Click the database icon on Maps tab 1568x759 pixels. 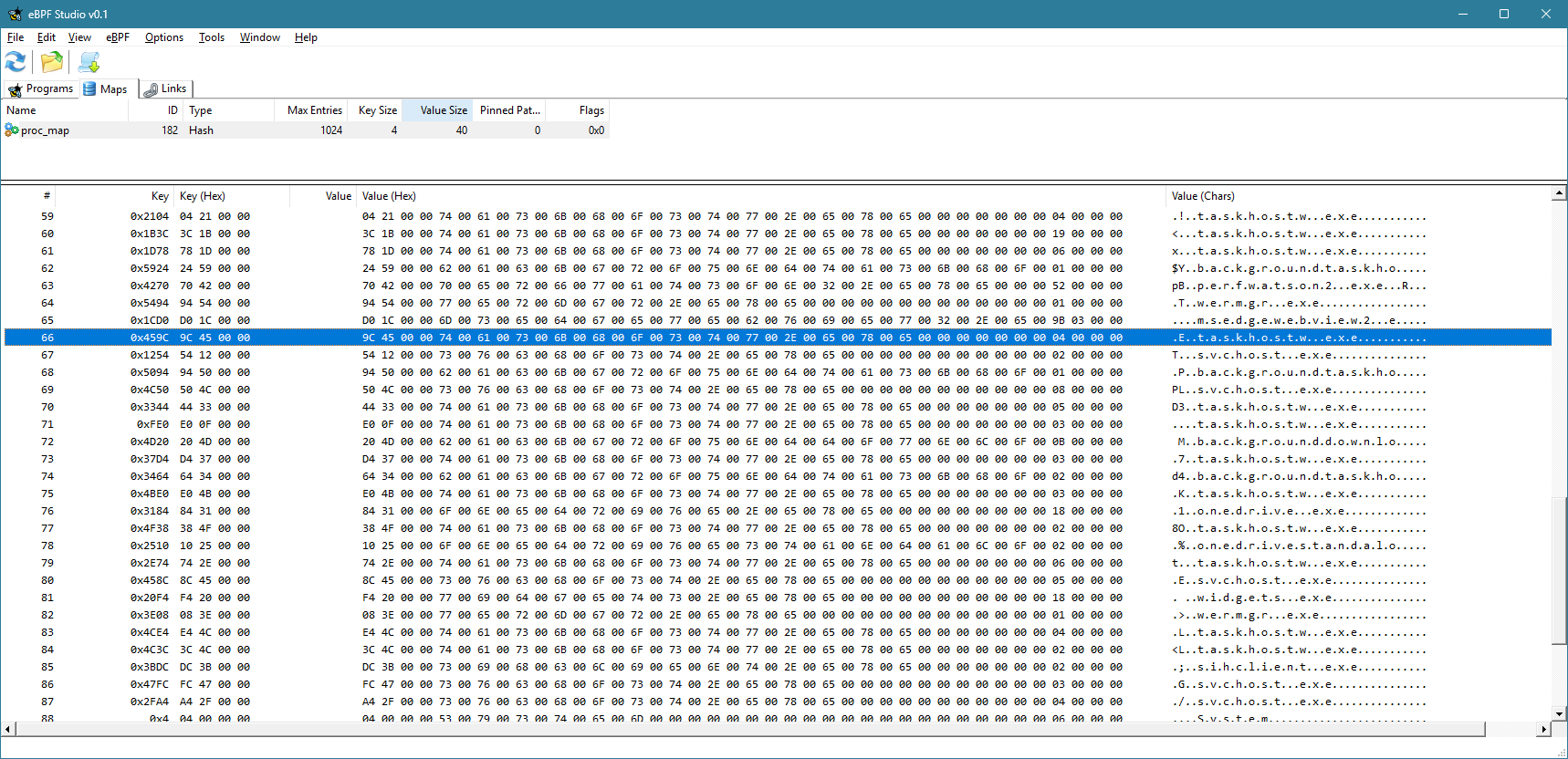(x=89, y=89)
